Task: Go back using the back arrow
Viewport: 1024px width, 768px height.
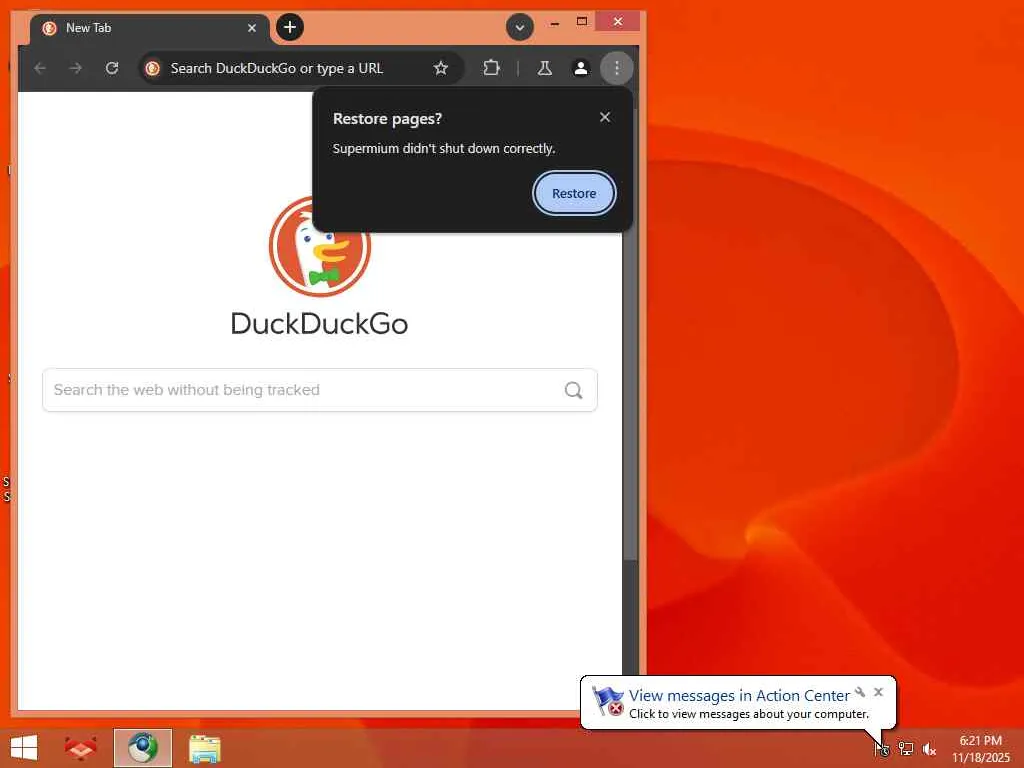Action: tap(40, 68)
